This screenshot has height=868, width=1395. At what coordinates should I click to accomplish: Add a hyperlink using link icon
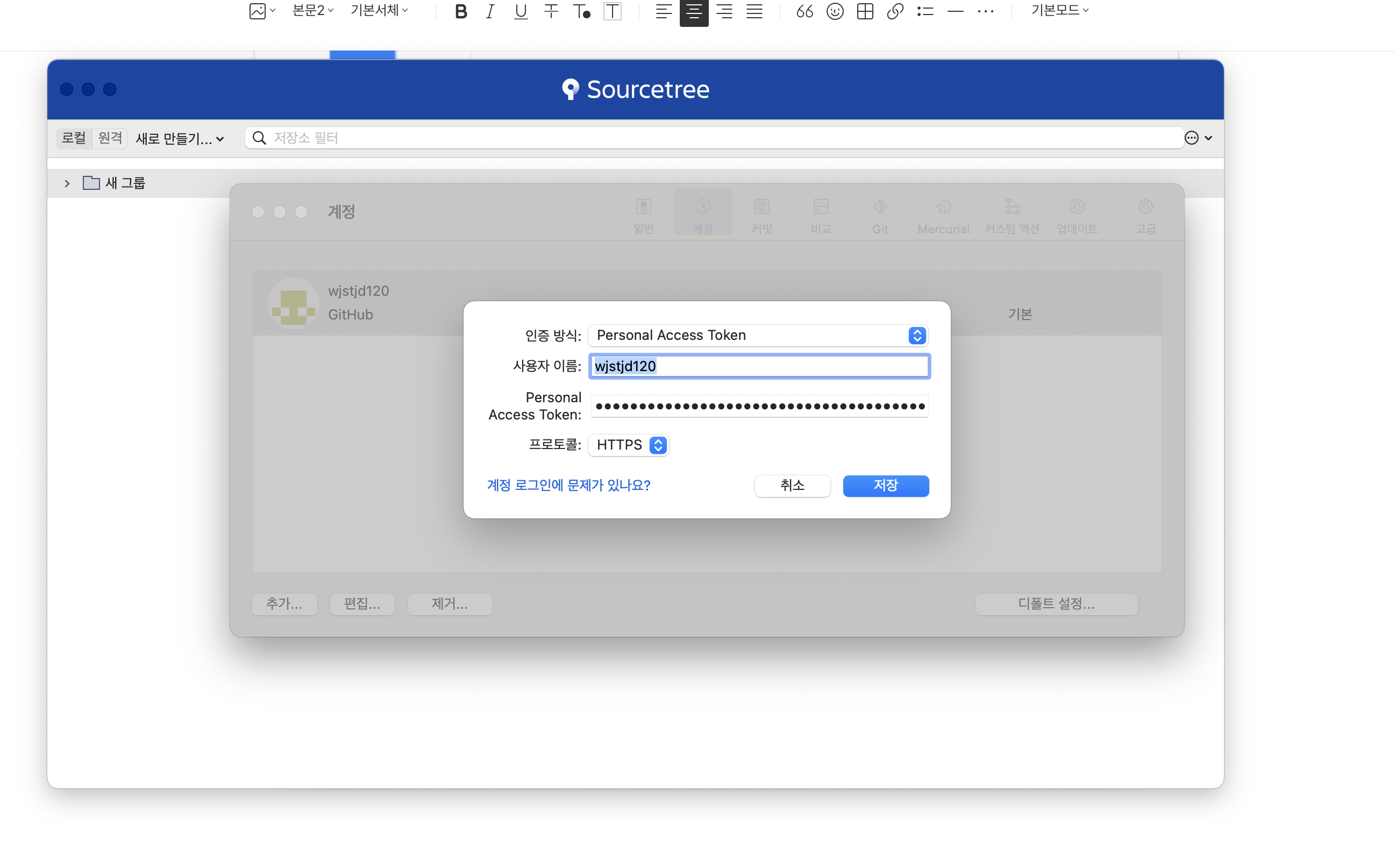894,11
